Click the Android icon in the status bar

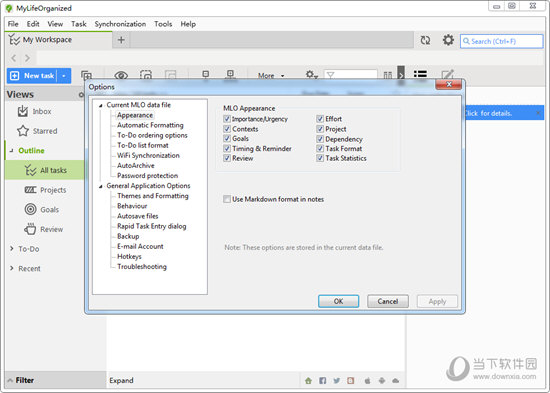[x=382, y=381]
